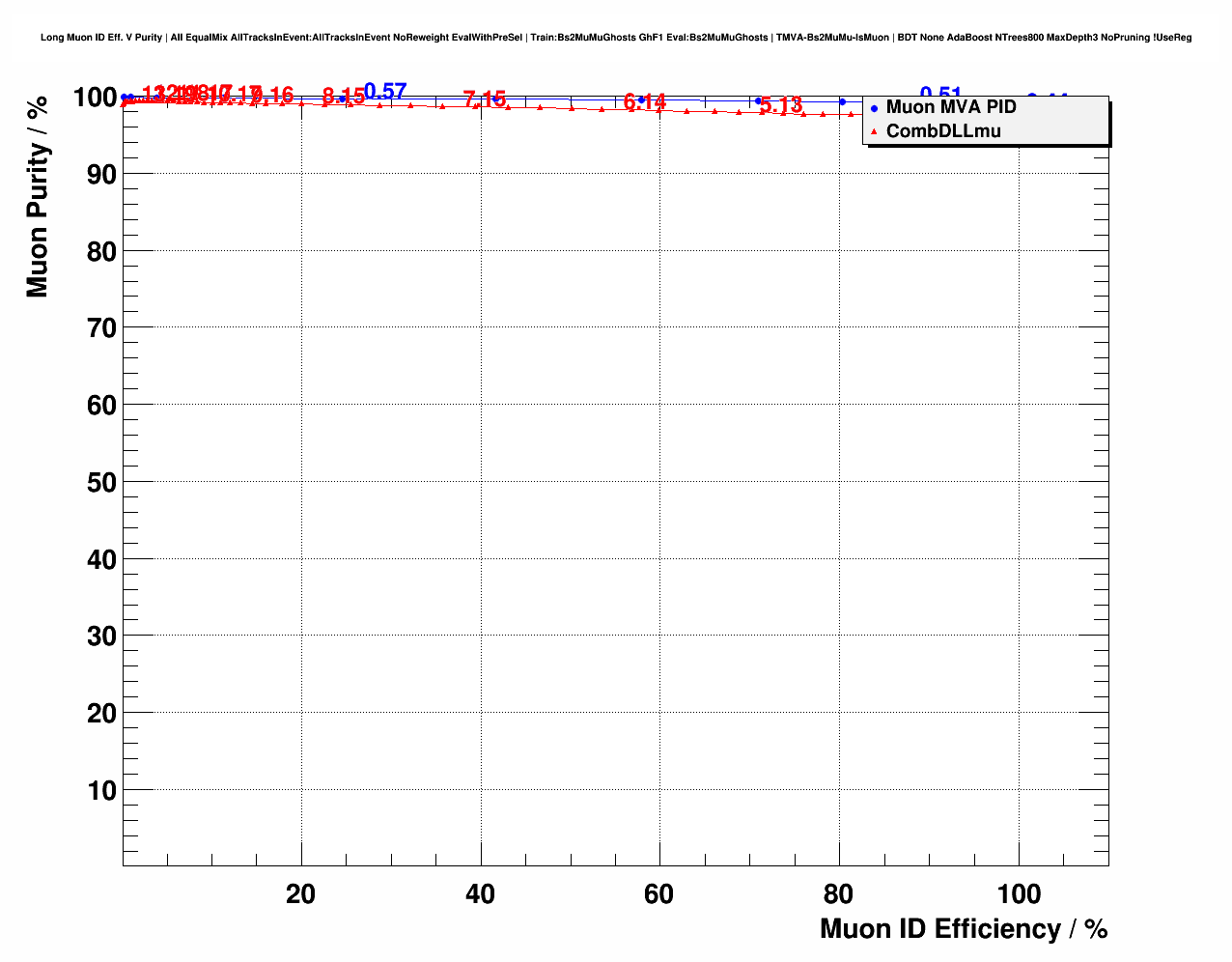1232x962 pixels.
Task: Click the blue 0.57 data label
Action: point(385,92)
